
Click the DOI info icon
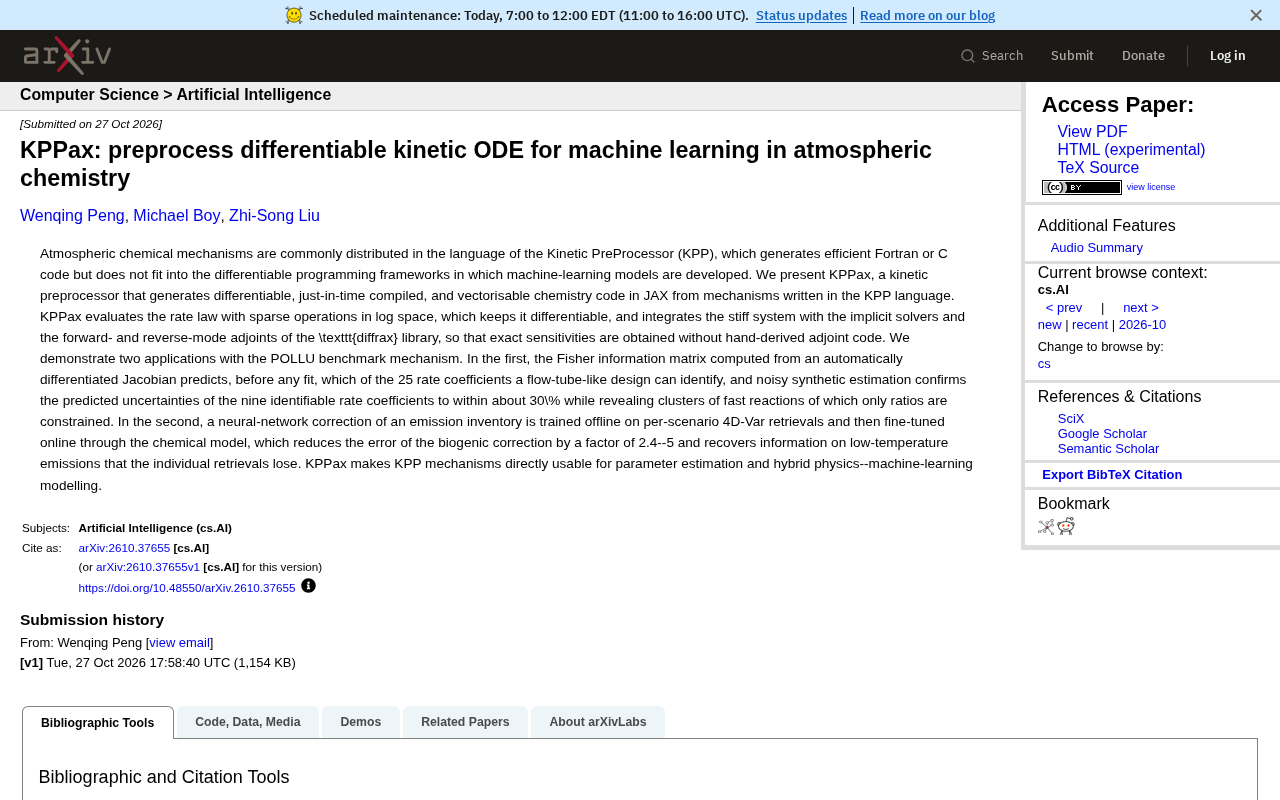click(308, 586)
